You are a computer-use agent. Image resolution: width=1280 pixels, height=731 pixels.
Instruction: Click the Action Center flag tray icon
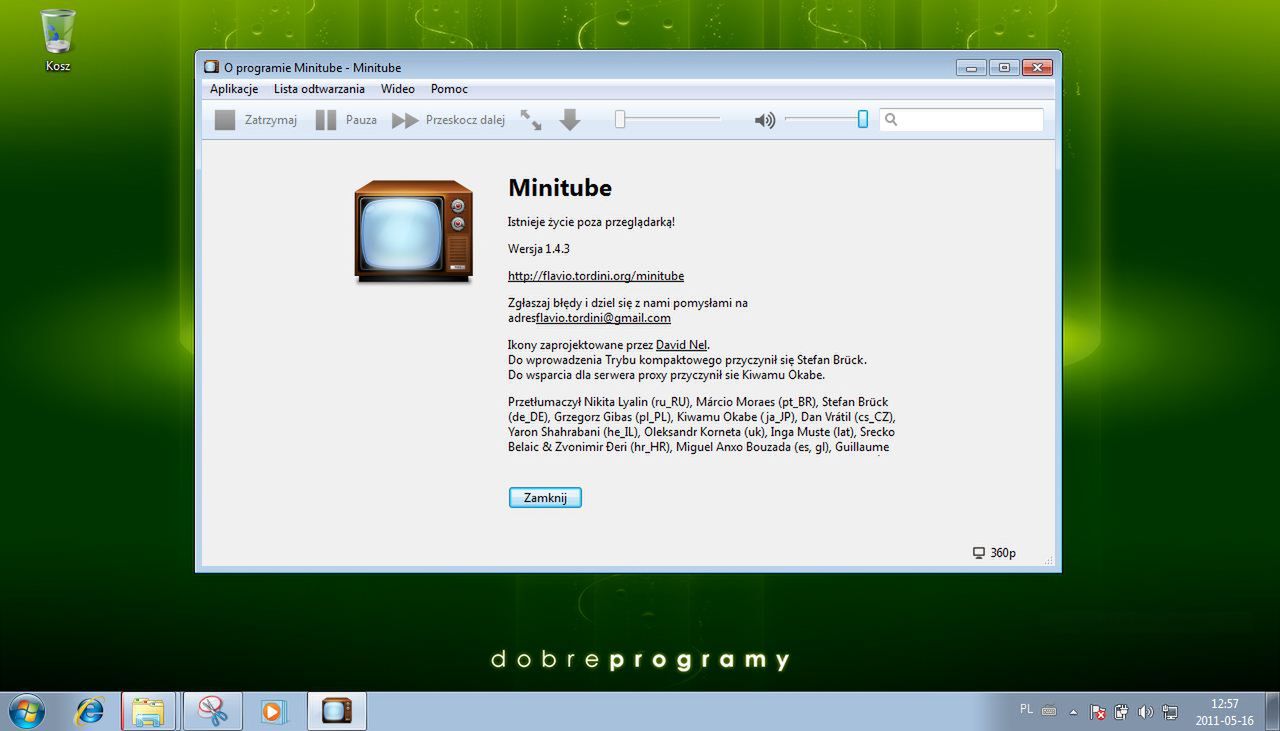[1098, 712]
